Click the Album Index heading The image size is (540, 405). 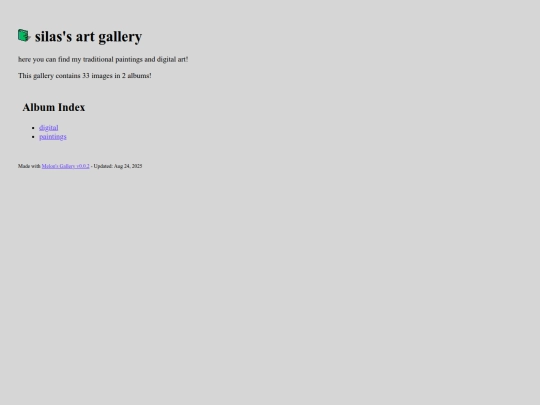(54, 107)
